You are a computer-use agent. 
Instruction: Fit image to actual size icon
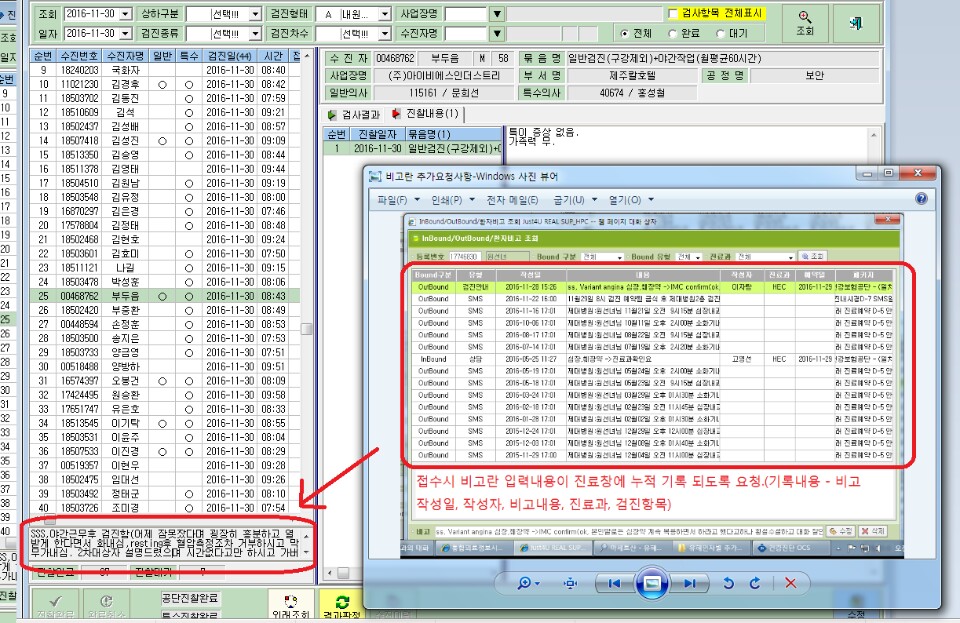(x=570, y=583)
